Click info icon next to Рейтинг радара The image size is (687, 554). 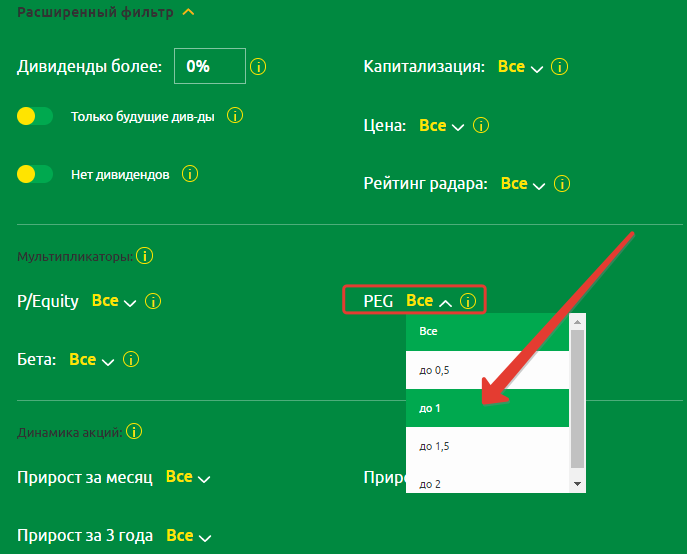(x=562, y=184)
